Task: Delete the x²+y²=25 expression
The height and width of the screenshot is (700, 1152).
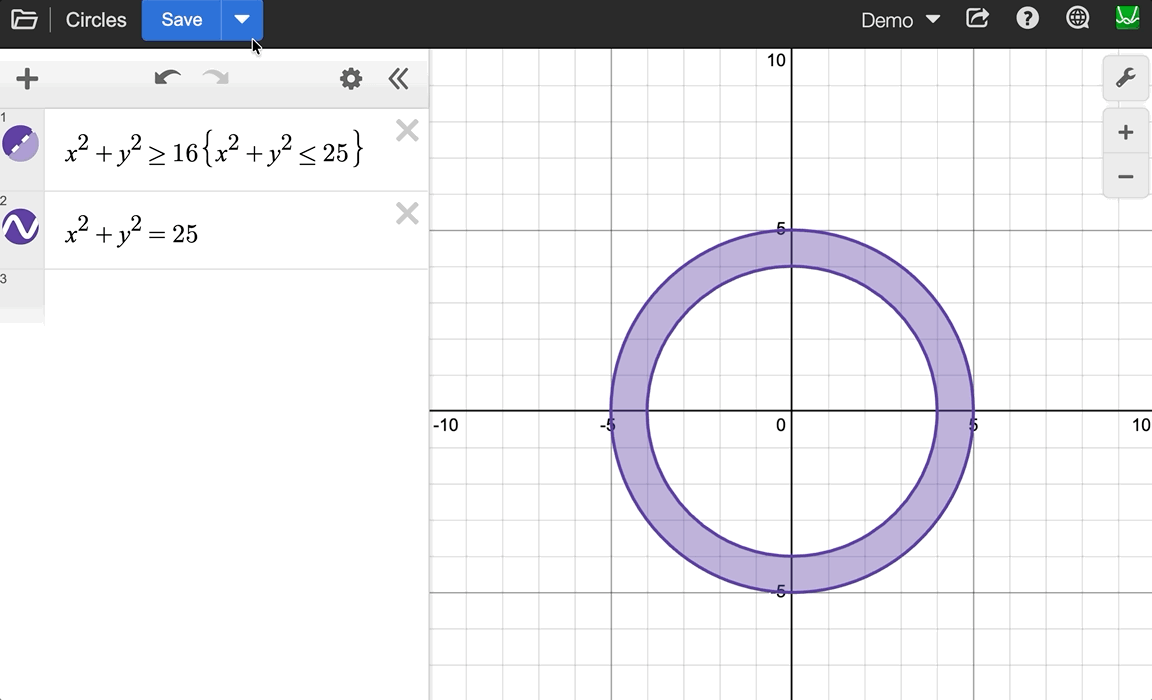Action: [x=407, y=214]
